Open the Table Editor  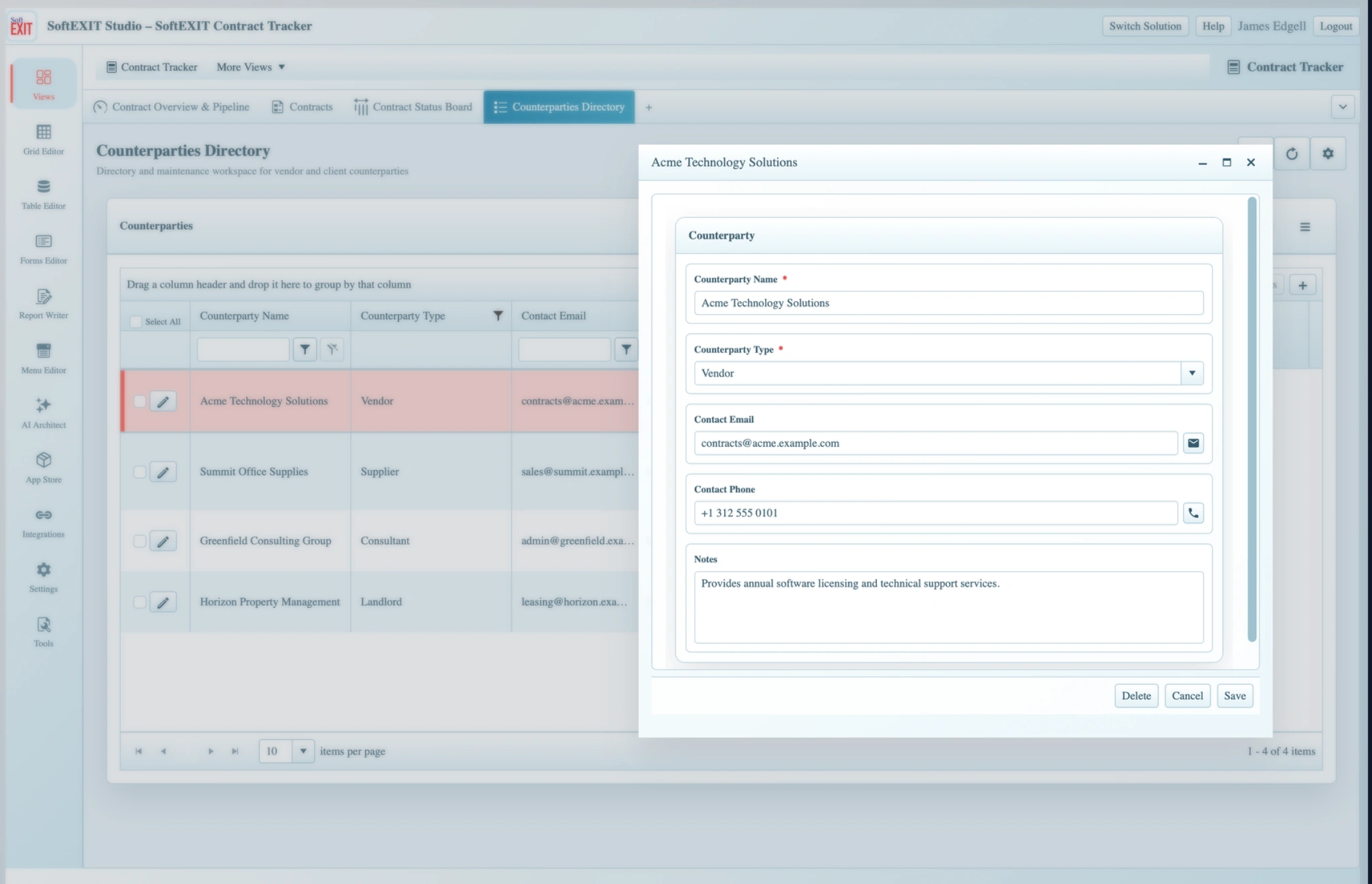pyautogui.click(x=44, y=194)
